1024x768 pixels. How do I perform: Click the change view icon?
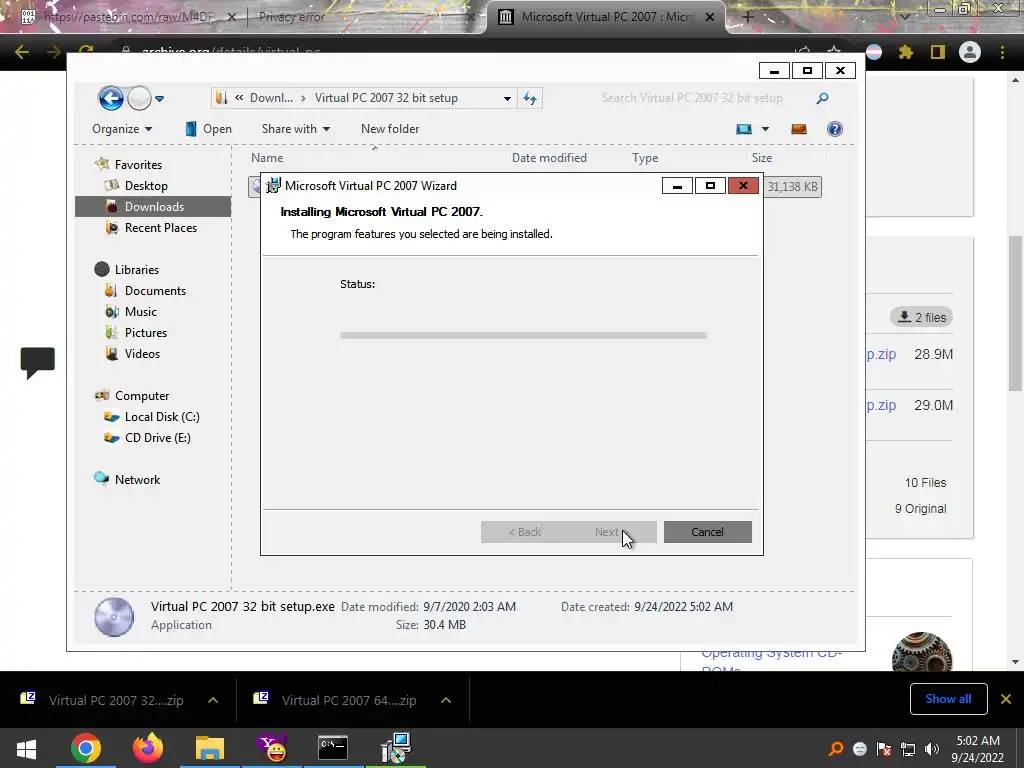pos(744,129)
